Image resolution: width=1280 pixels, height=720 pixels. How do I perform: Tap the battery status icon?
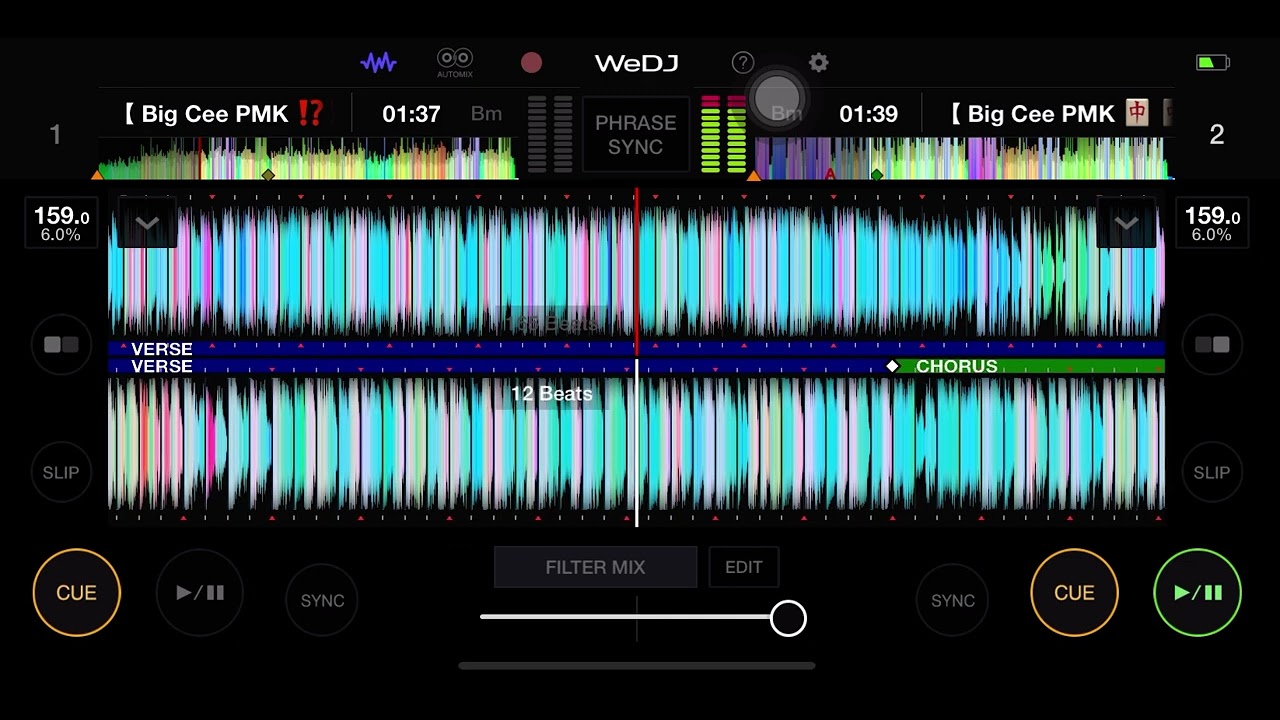(1213, 63)
